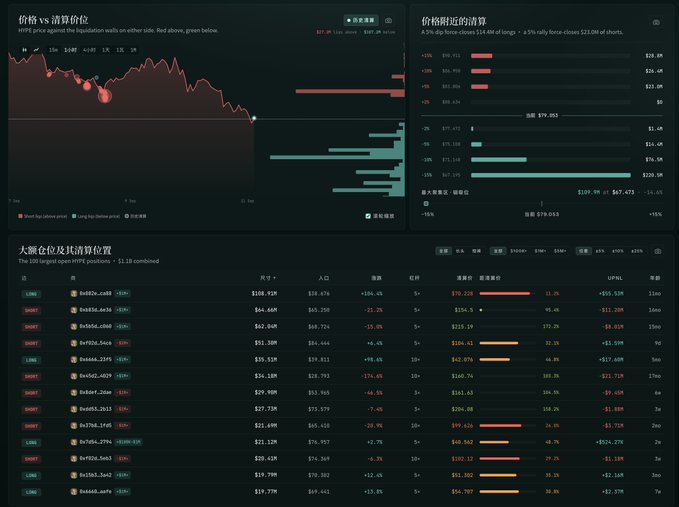Click wallet avatar for 0x7d54…2794

(x=74, y=442)
